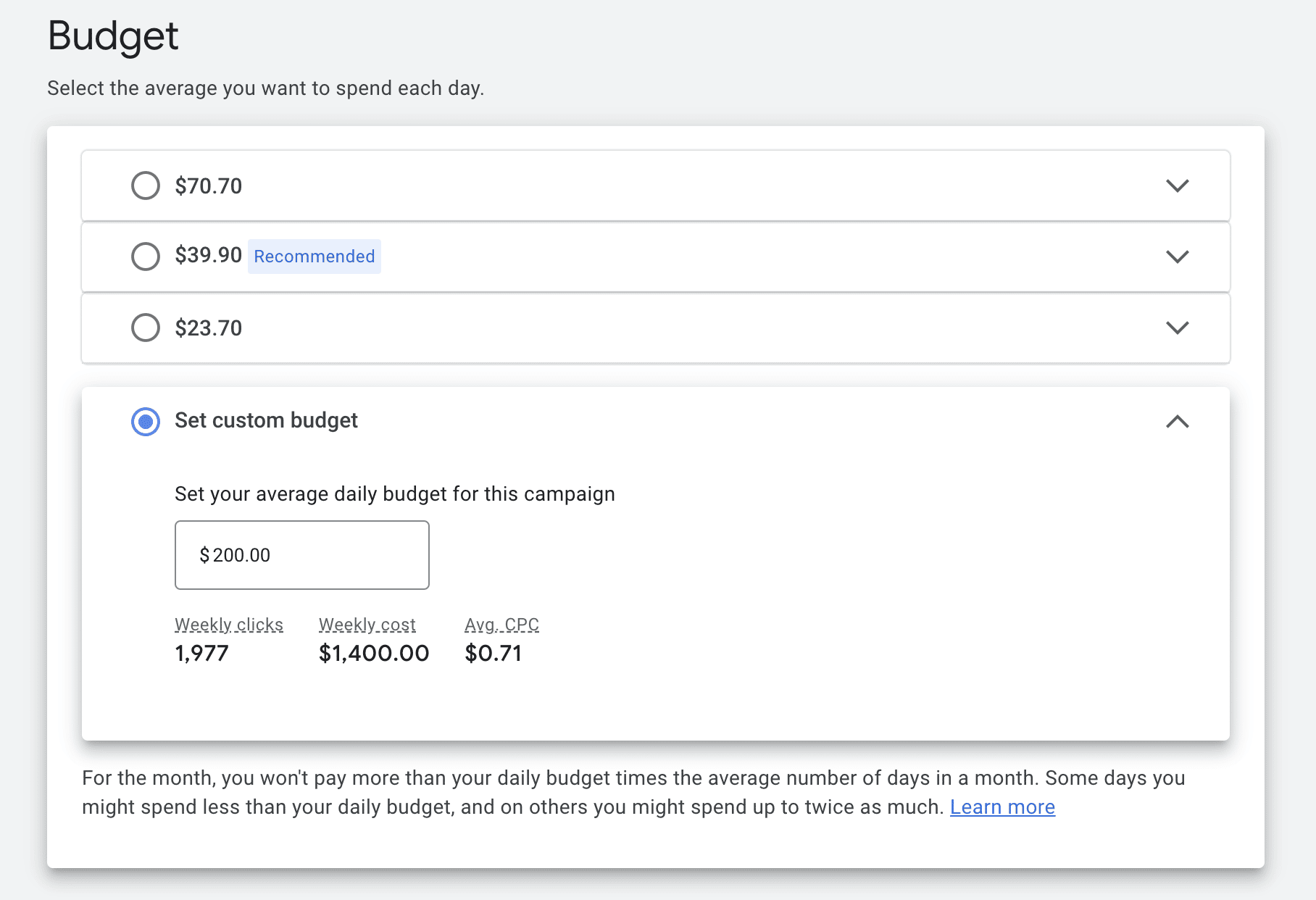Image resolution: width=1316 pixels, height=900 pixels.
Task: Click the $23.70 amount text
Action: tap(209, 328)
